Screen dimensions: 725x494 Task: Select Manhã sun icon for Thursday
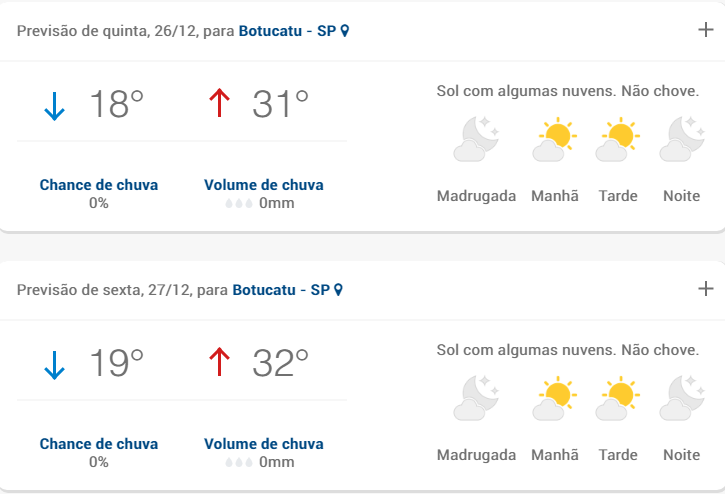[x=554, y=139]
